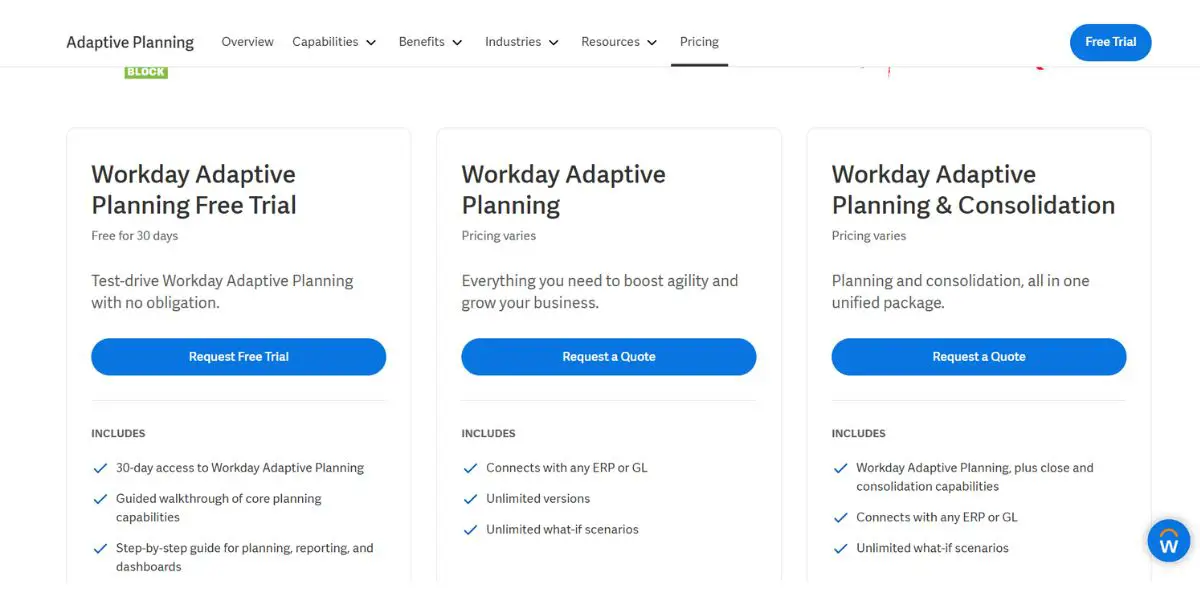The image size is (1200, 600).
Task: Click checkmark beside Guided walkthrough item
Action: tap(100, 499)
